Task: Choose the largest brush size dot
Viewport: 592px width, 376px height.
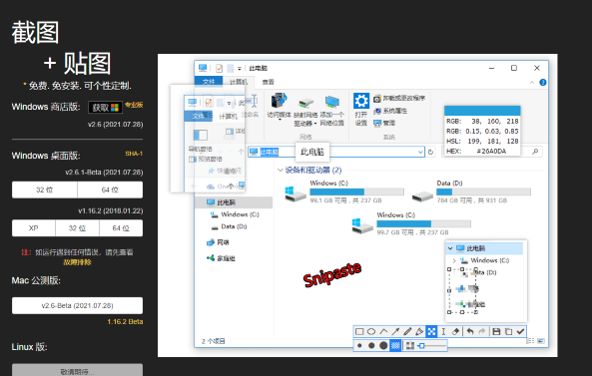Action: pos(384,345)
